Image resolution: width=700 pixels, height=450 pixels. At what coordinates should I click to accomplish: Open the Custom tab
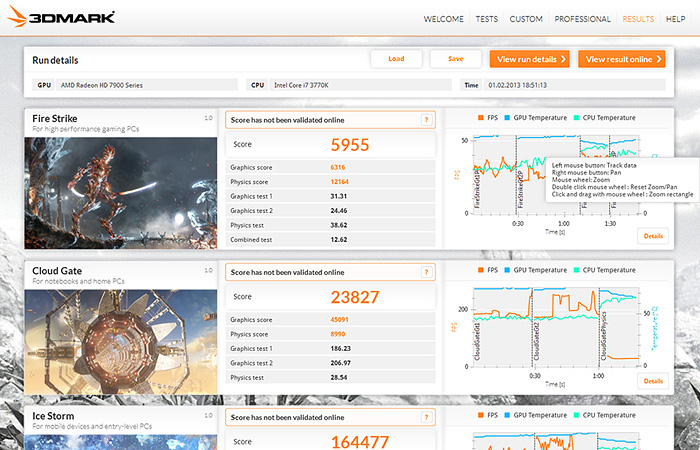(x=526, y=19)
